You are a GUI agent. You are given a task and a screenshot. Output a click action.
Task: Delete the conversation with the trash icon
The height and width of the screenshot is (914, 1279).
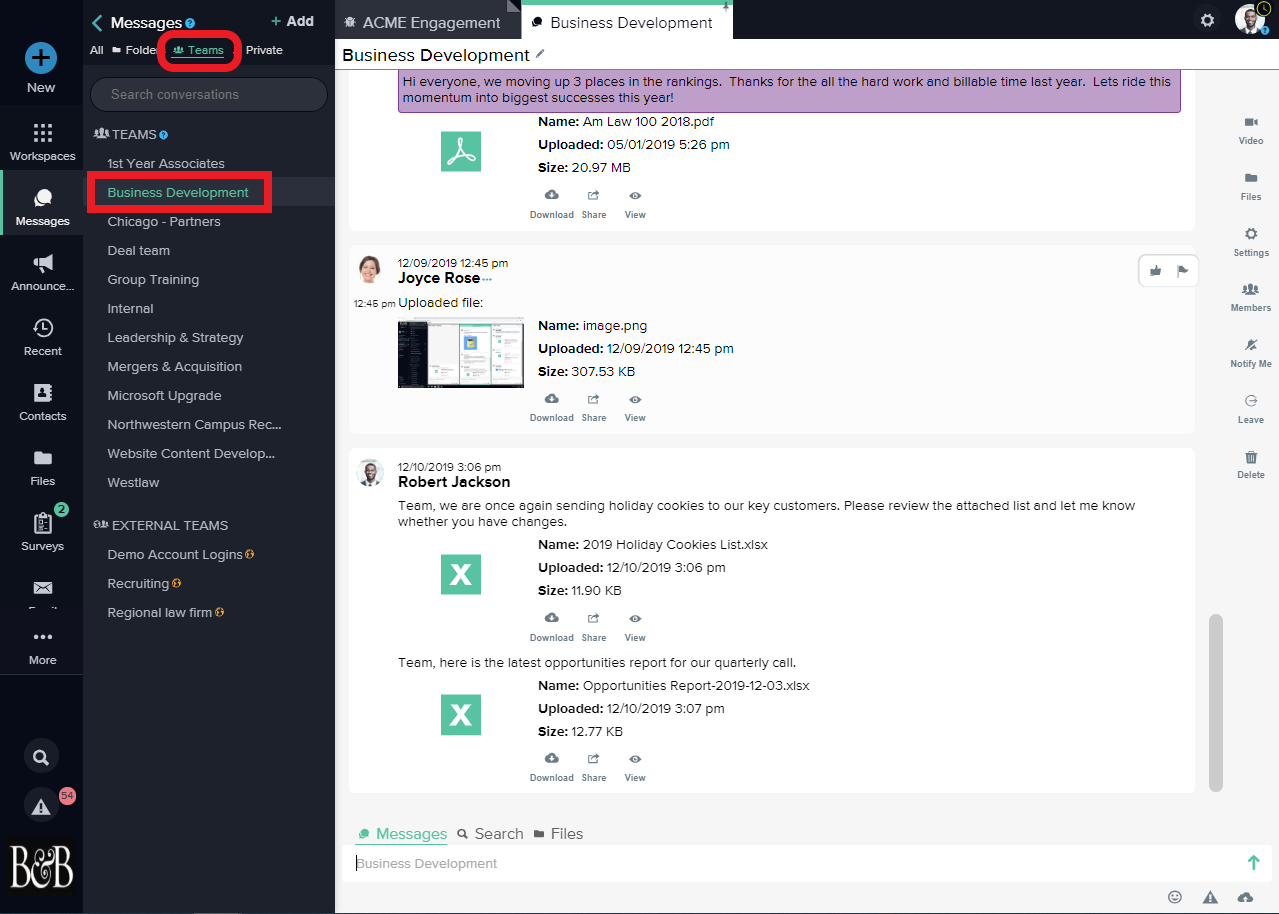click(x=1251, y=464)
